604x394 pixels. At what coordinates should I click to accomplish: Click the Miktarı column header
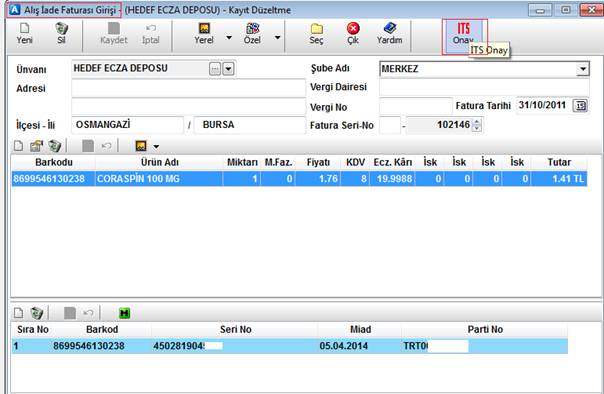tap(242, 162)
